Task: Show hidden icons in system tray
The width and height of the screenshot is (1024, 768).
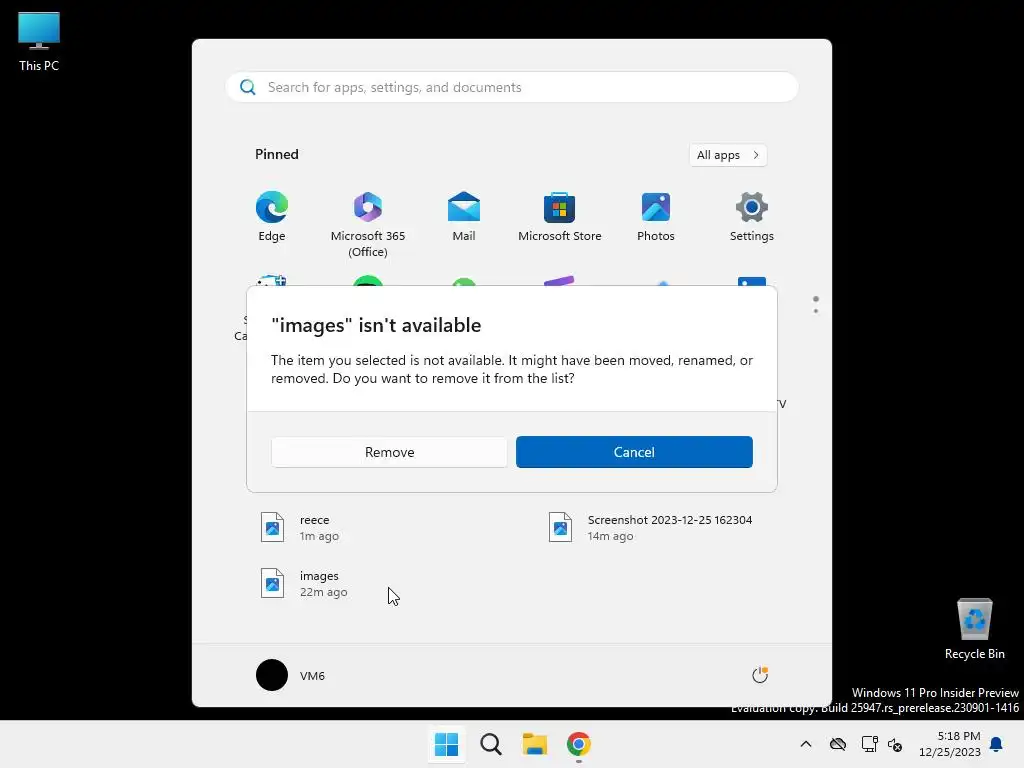Action: pyautogui.click(x=806, y=744)
